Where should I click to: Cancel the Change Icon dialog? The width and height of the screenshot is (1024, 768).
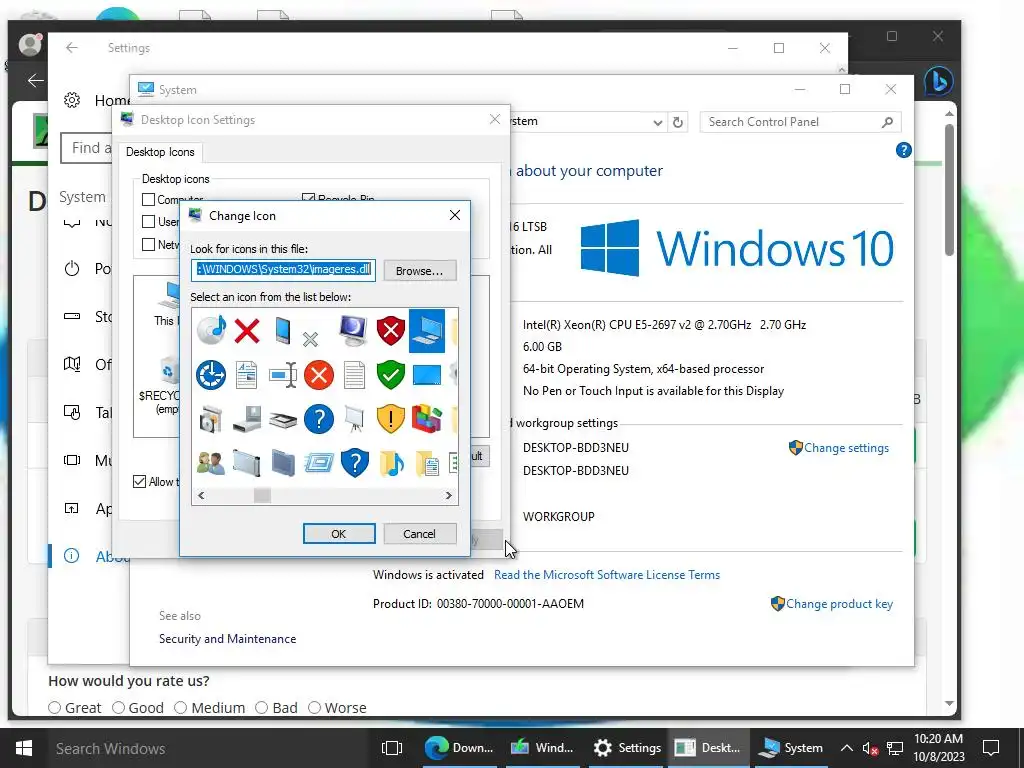(419, 534)
